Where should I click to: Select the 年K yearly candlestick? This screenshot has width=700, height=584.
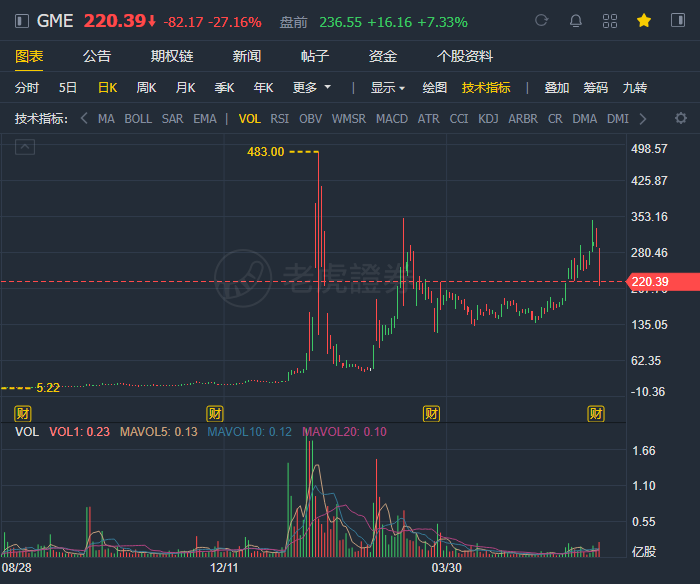[263, 88]
